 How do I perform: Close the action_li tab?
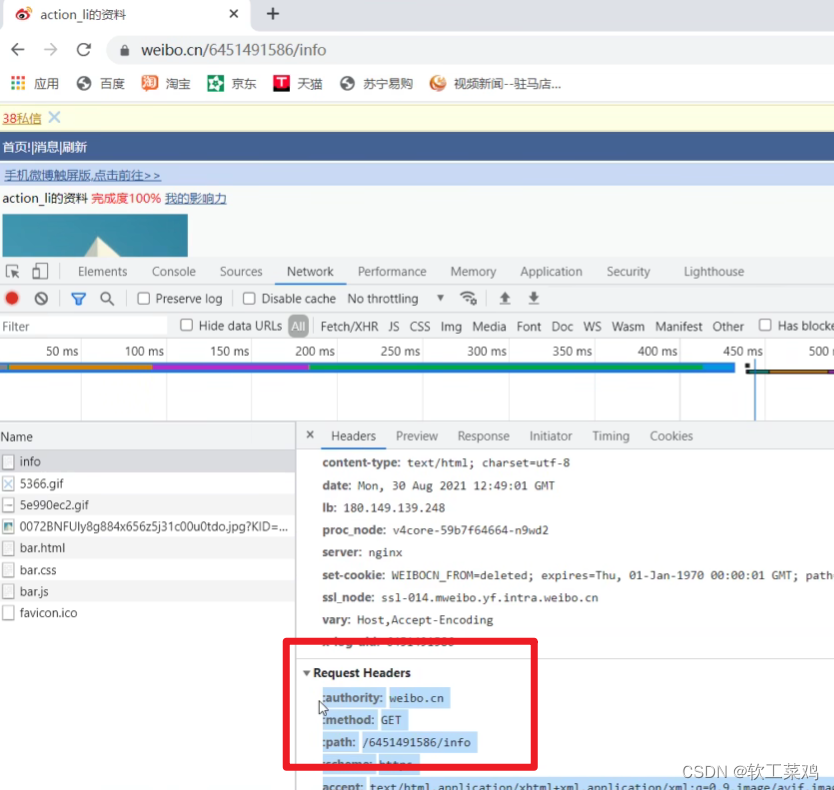pos(233,14)
